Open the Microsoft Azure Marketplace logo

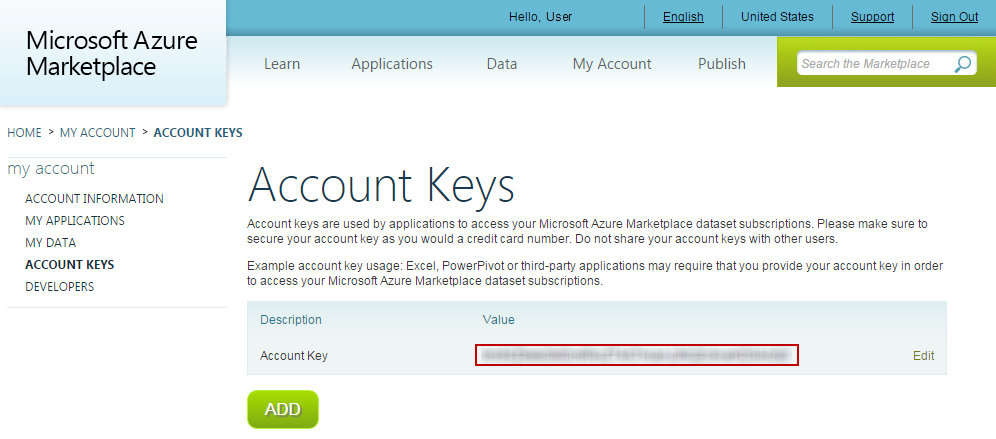(x=112, y=53)
